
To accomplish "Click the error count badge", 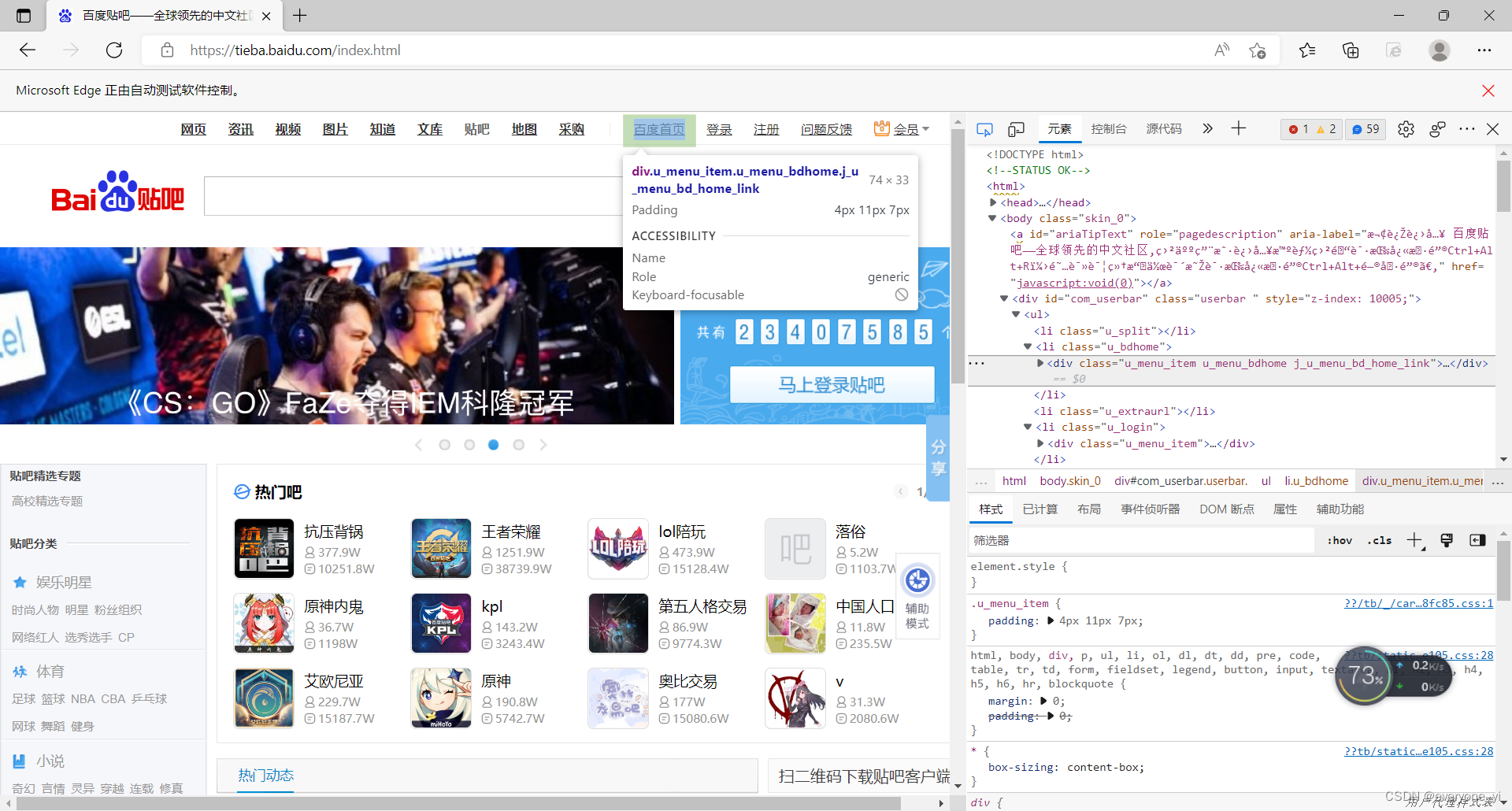I will pyautogui.click(x=1299, y=129).
